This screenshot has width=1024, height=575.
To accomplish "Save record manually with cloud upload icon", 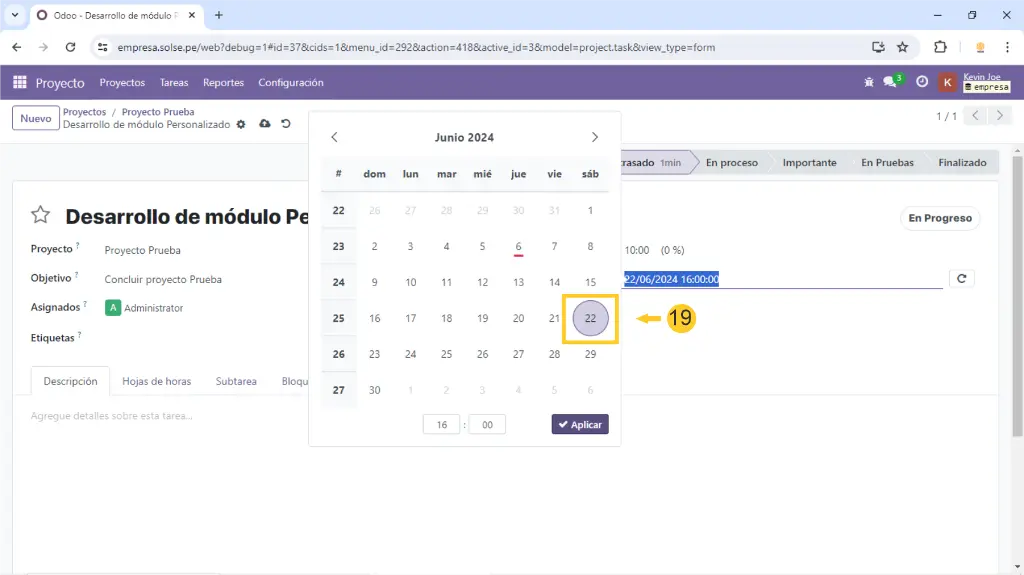I will (x=264, y=124).
